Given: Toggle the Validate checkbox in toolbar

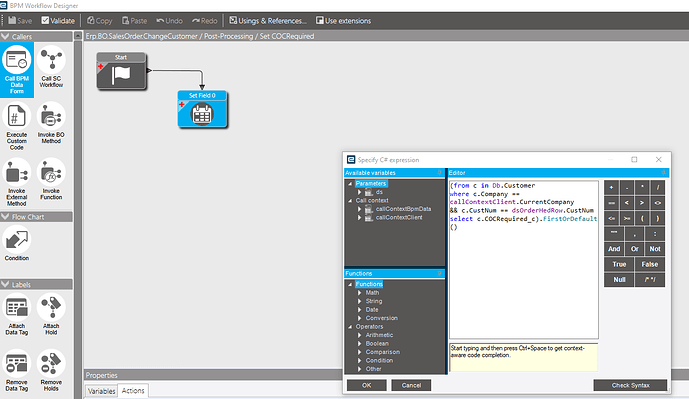Looking at the screenshot, I should pos(58,21).
